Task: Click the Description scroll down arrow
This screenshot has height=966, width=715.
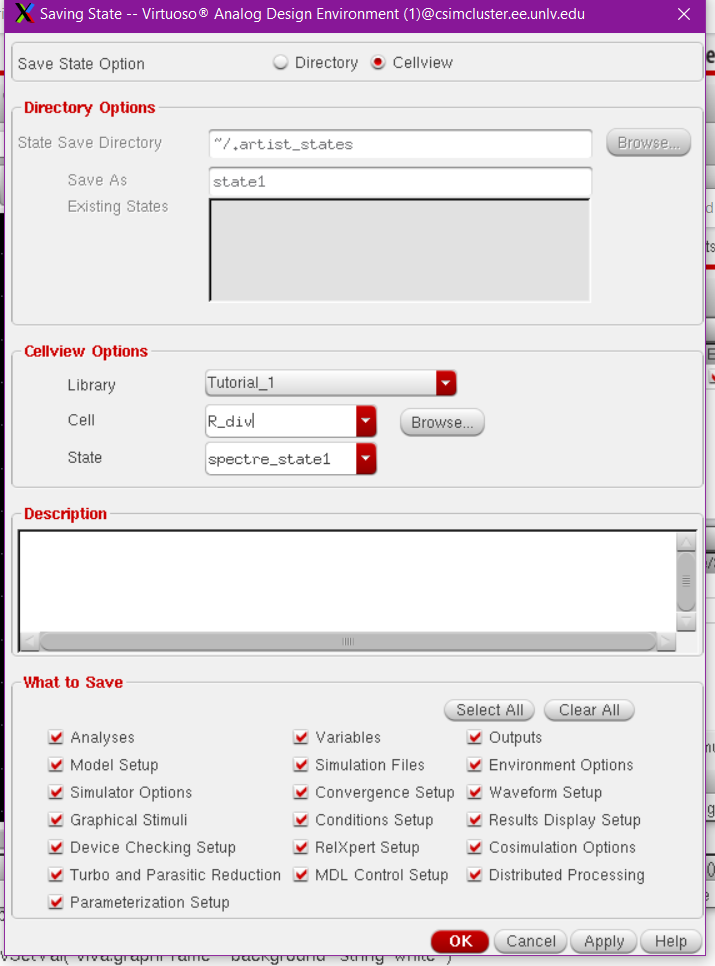Action: [x=685, y=621]
